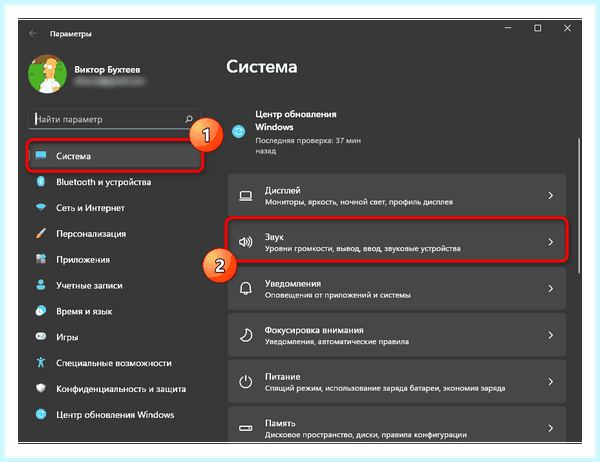Minimize the Параметры window
The width and height of the screenshot is (600, 462).
coord(508,28)
